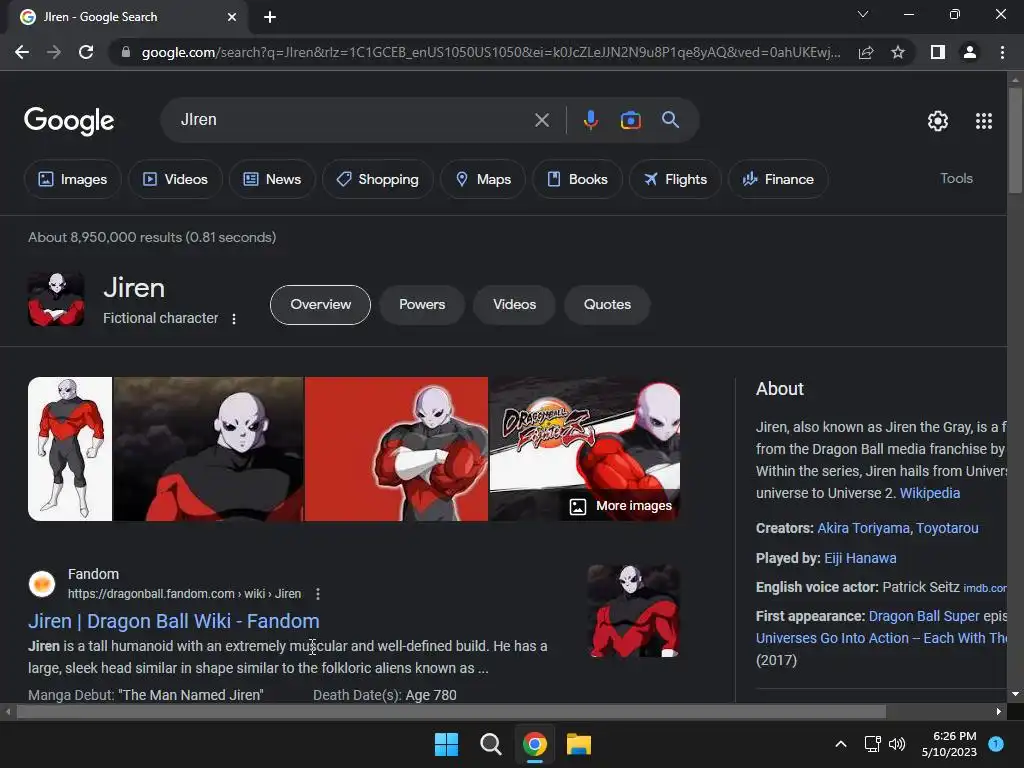Open the Jiren arms-crossed red image

point(396,449)
